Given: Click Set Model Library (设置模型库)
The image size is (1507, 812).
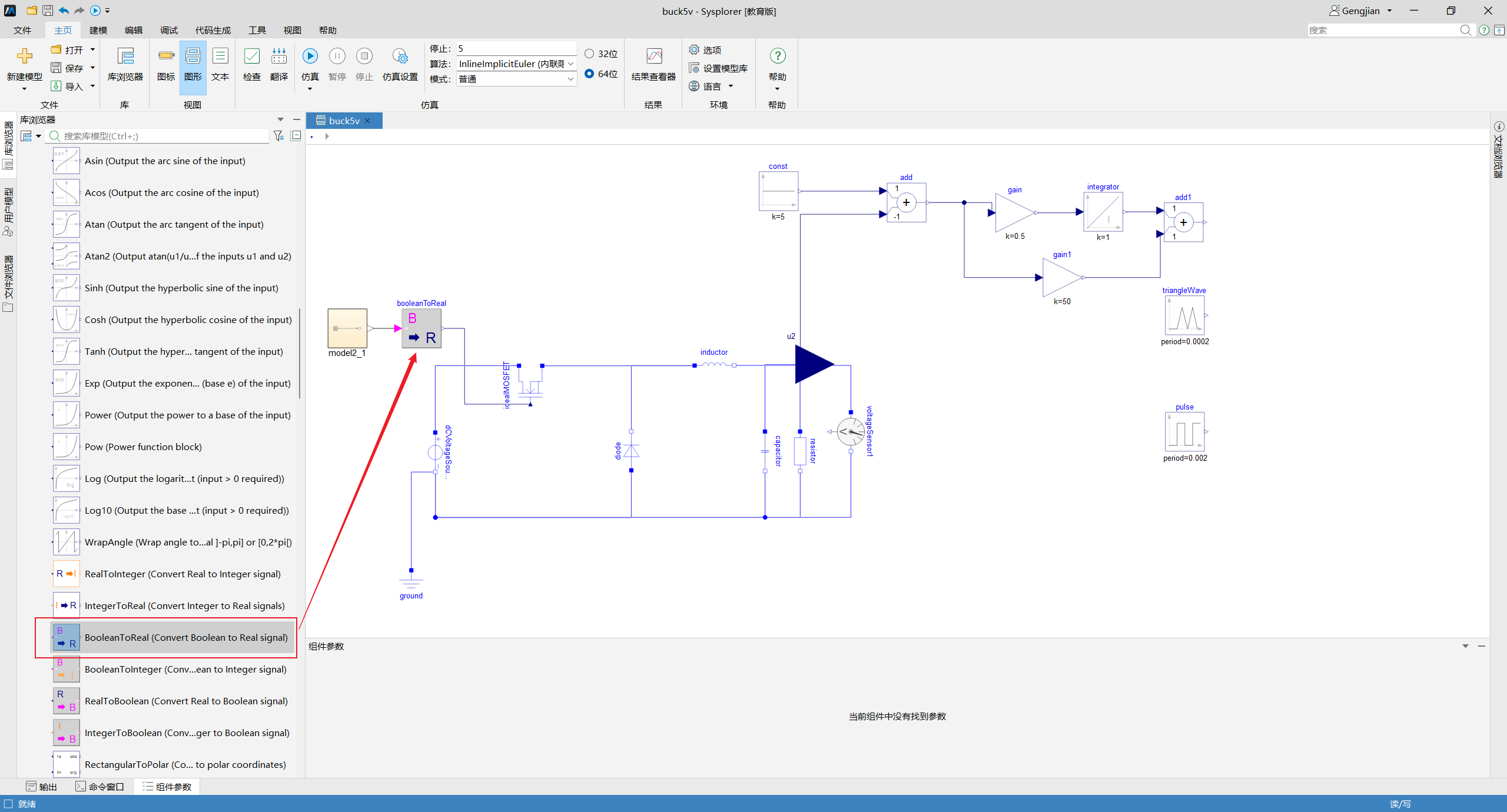Looking at the screenshot, I should [718, 68].
